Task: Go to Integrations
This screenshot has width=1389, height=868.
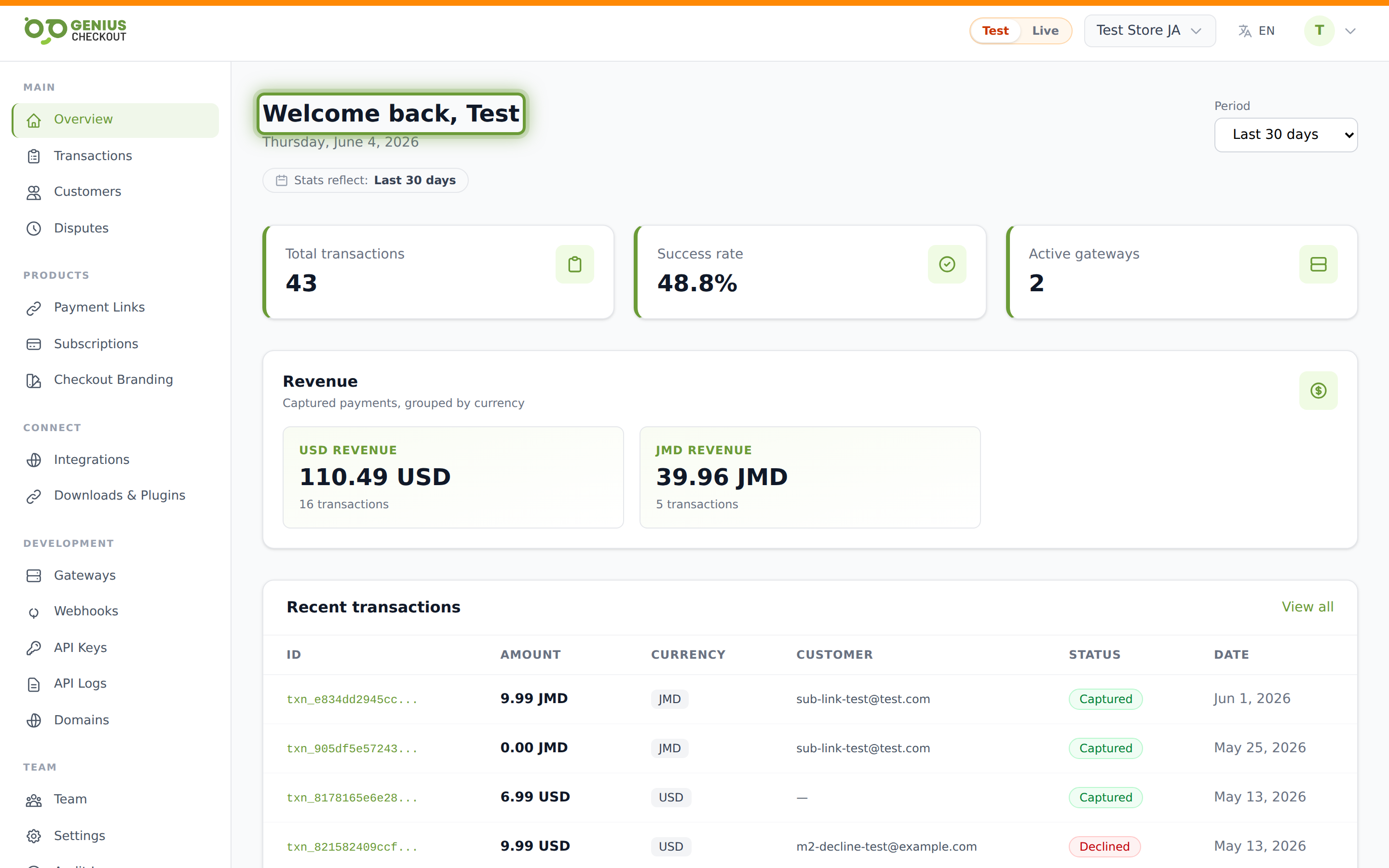Action: [x=115, y=460]
